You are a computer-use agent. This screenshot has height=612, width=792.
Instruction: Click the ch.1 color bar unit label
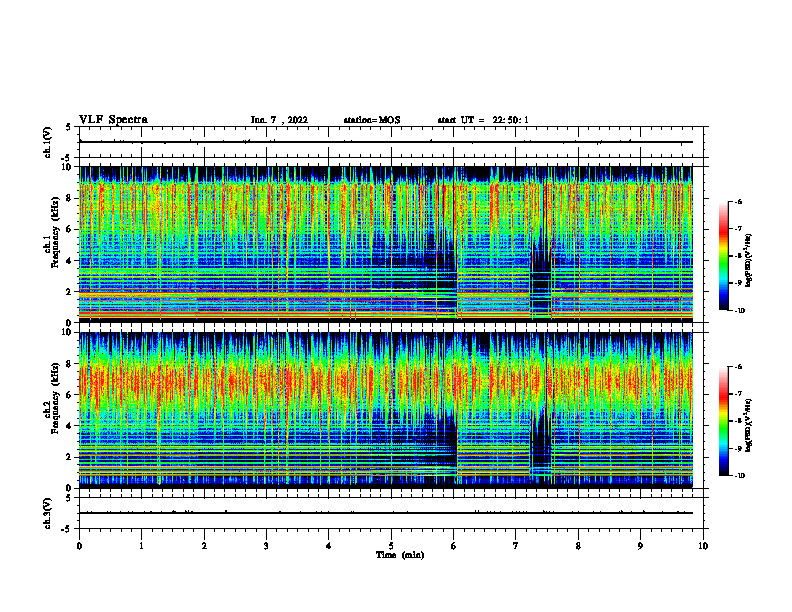coord(748,261)
